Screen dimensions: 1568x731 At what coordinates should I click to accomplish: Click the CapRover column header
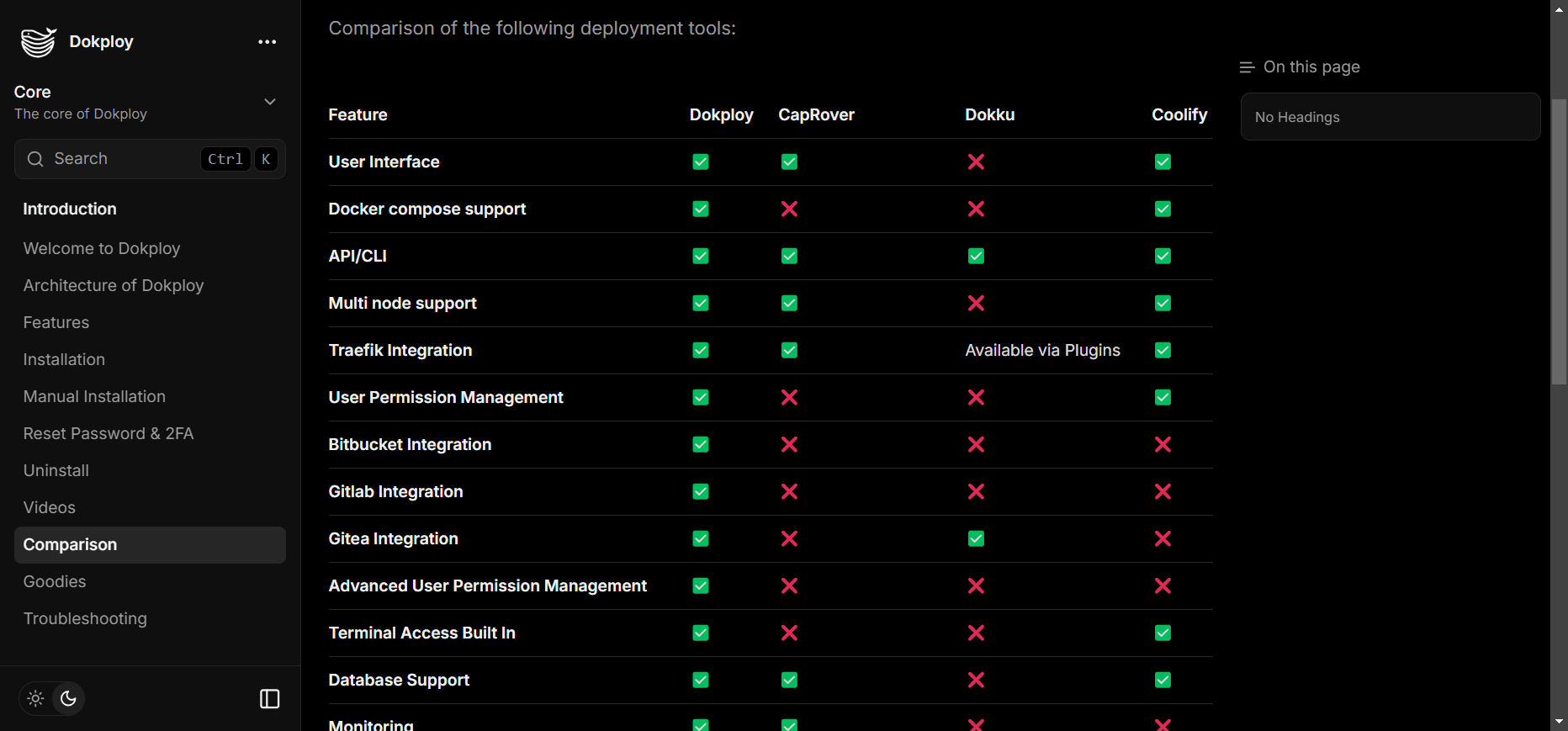816,114
